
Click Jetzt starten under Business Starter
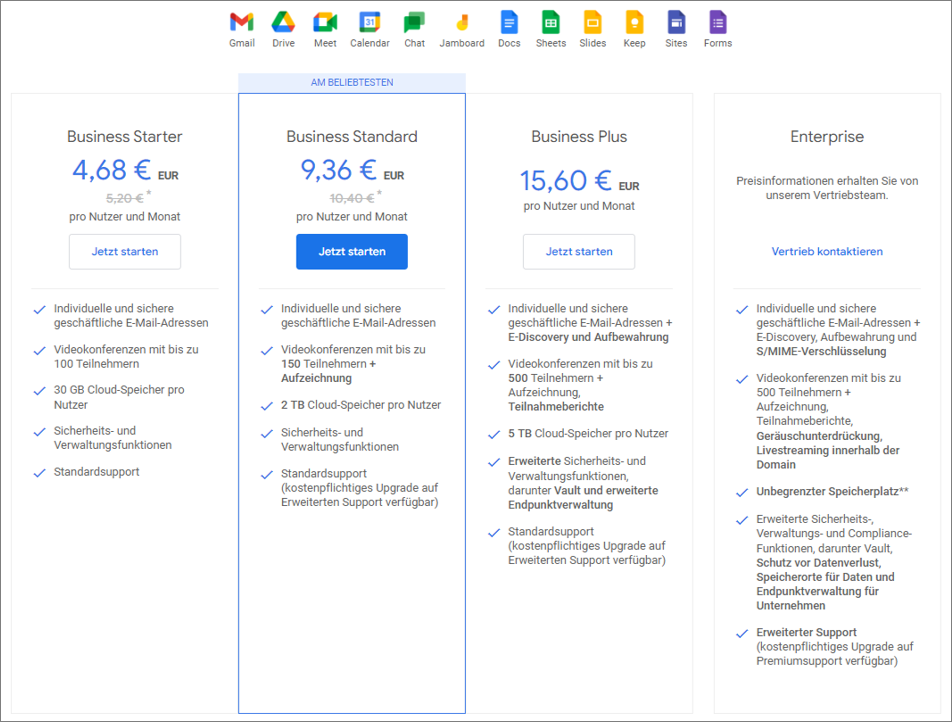click(124, 251)
